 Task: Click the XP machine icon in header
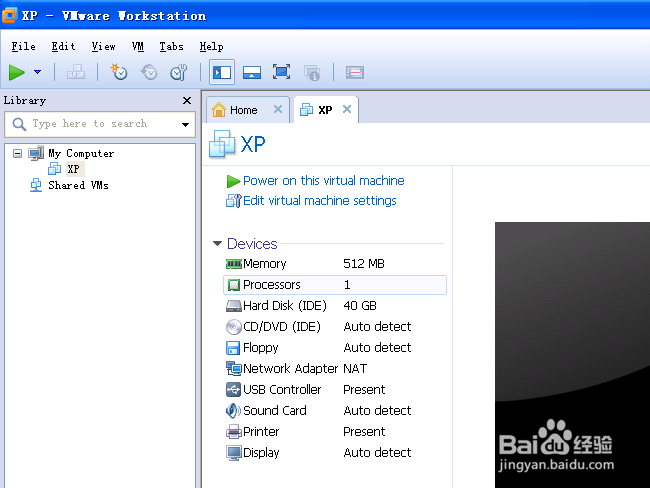(222, 144)
